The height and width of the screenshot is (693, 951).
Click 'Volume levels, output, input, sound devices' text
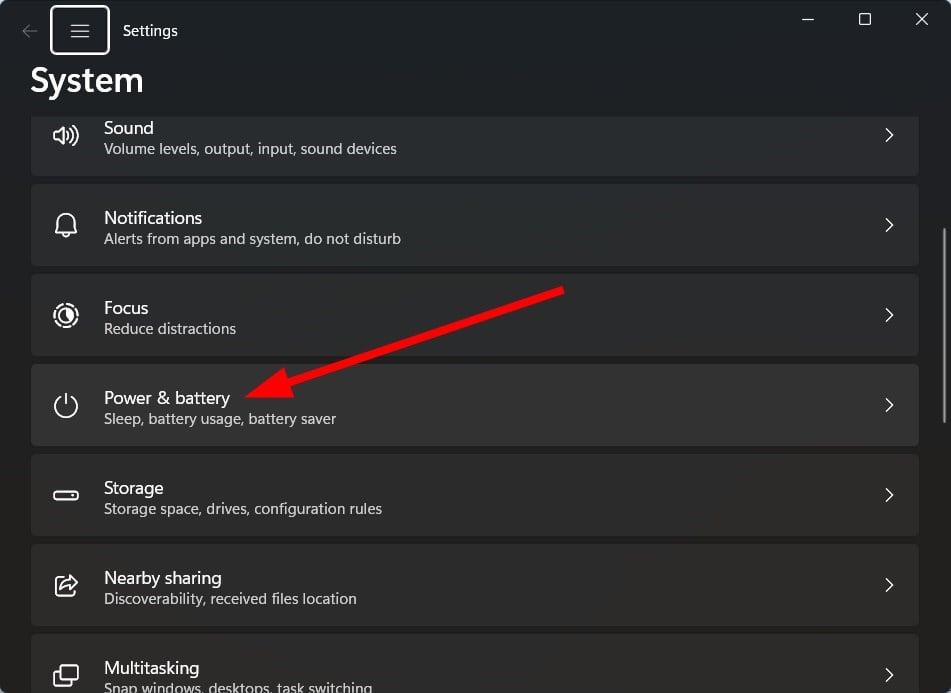pos(250,149)
